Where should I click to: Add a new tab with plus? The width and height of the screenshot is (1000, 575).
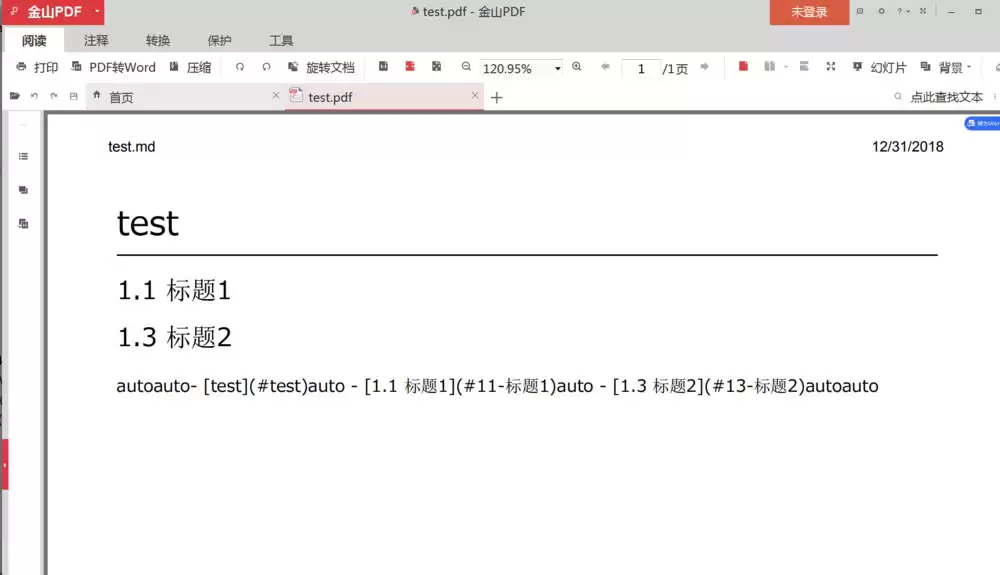point(497,98)
